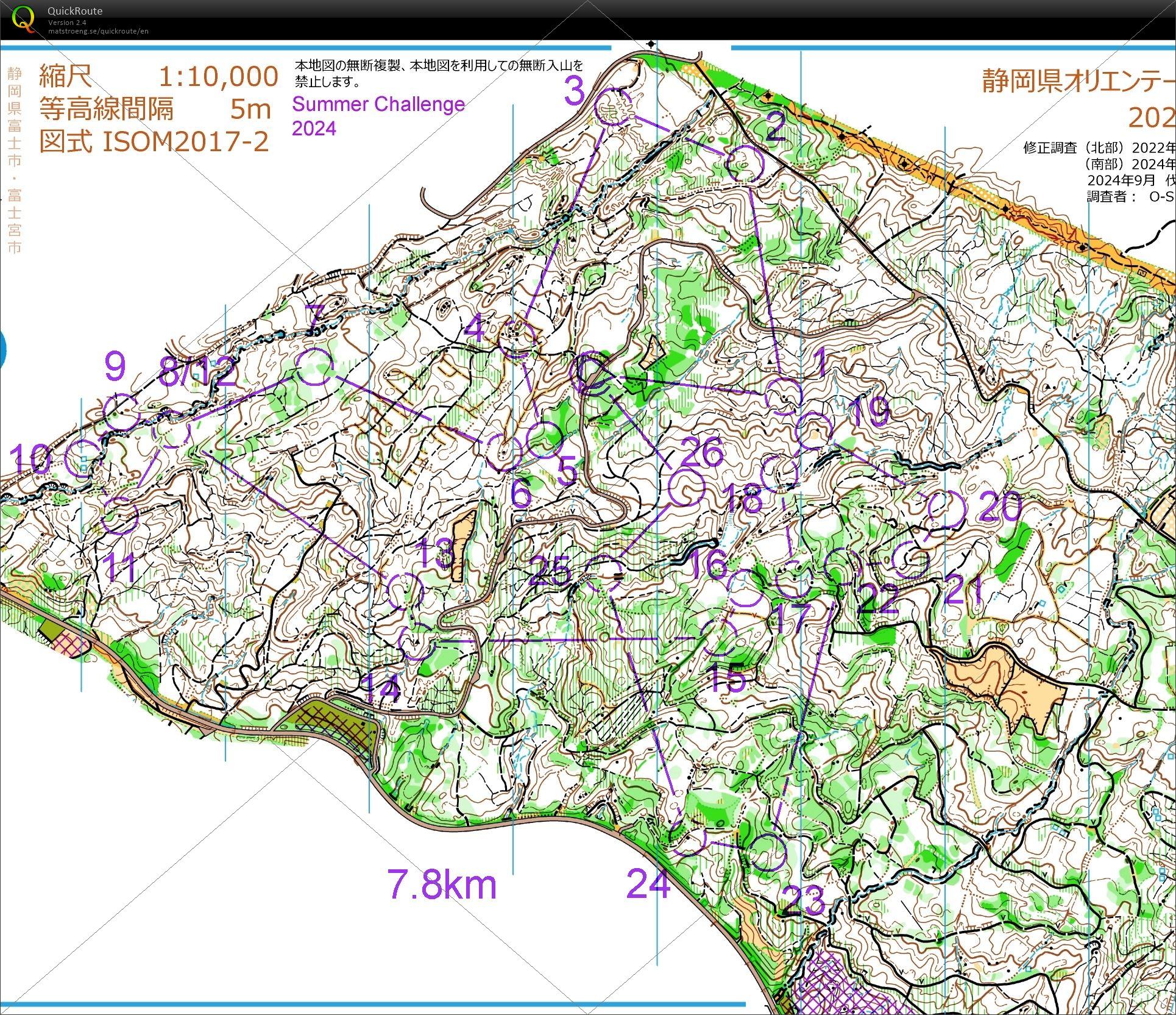The width and height of the screenshot is (1176, 1015).
Task: Click control circle 5 with green fill
Action: click(544, 439)
